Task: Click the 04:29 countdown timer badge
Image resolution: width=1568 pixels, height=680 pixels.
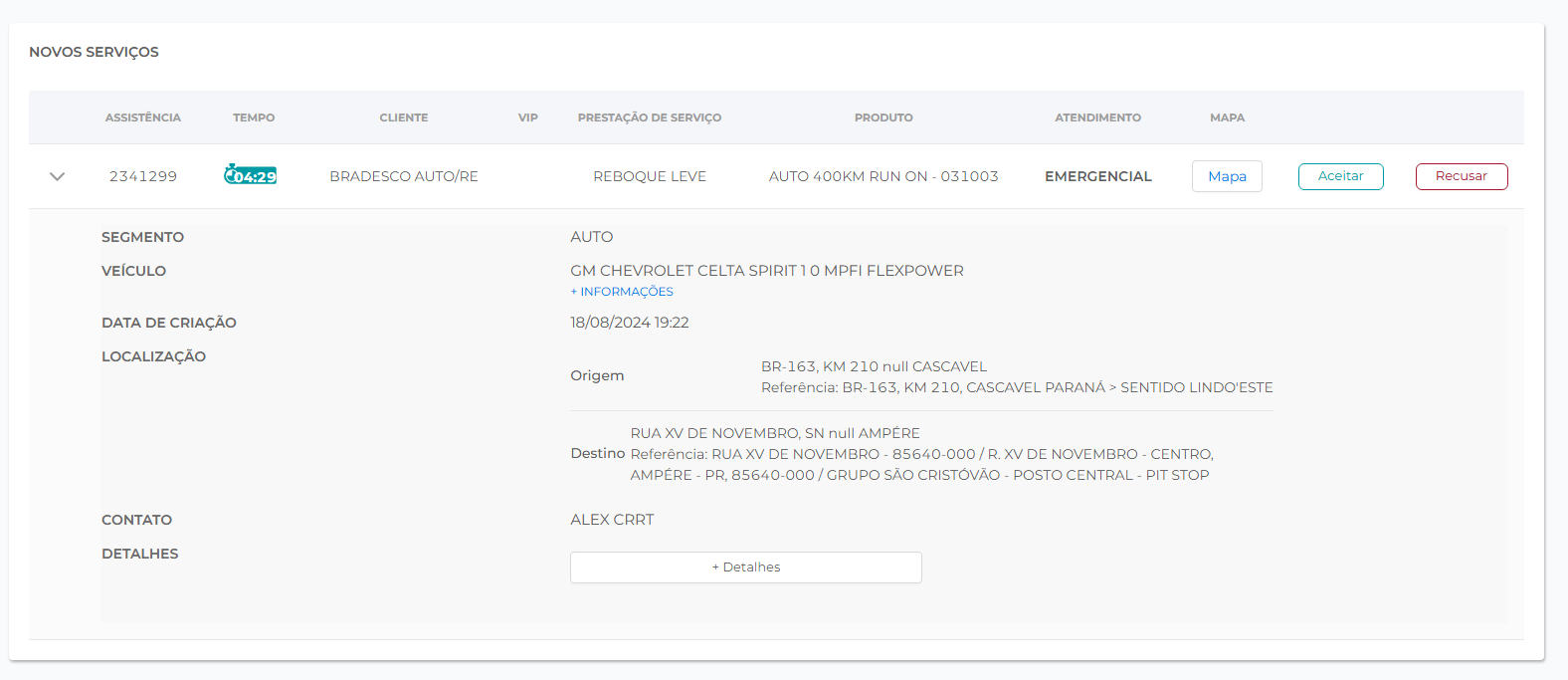Action: (251, 175)
